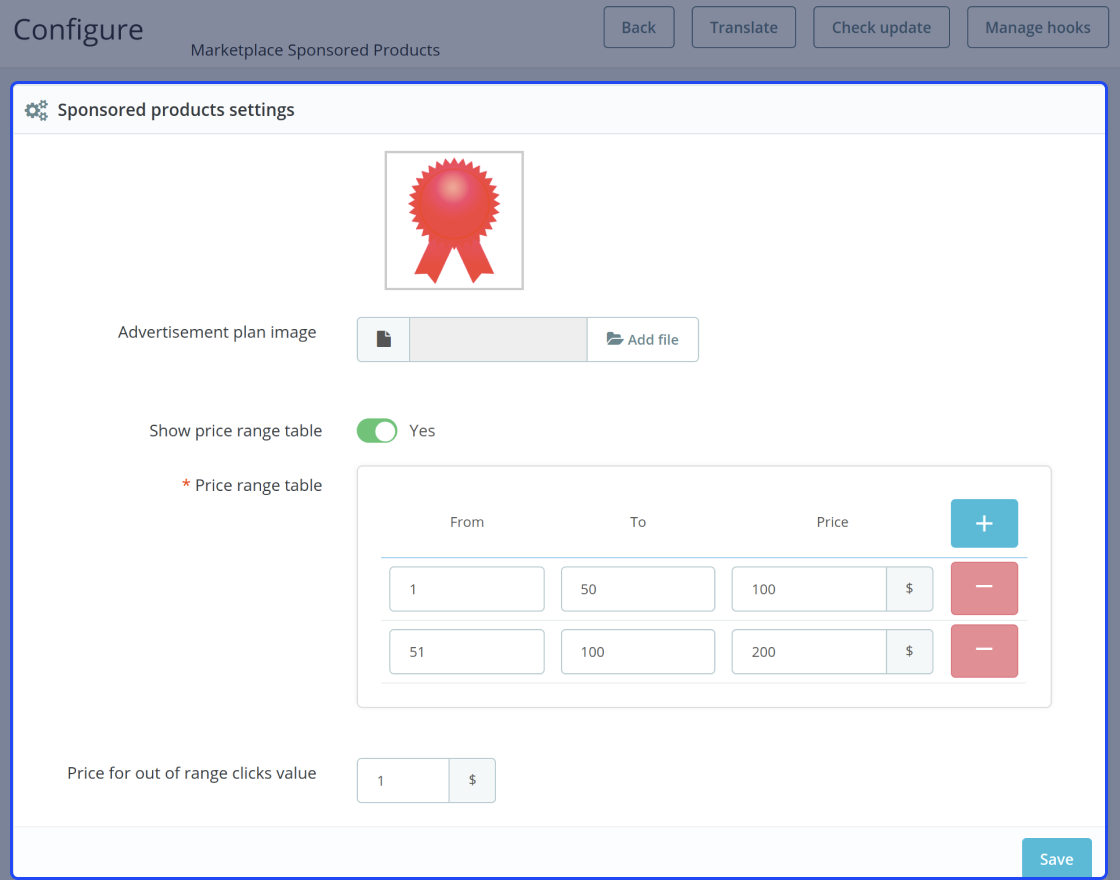This screenshot has width=1120, height=880.
Task: Click the Show price range table label
Action: (x=236, y=431)
